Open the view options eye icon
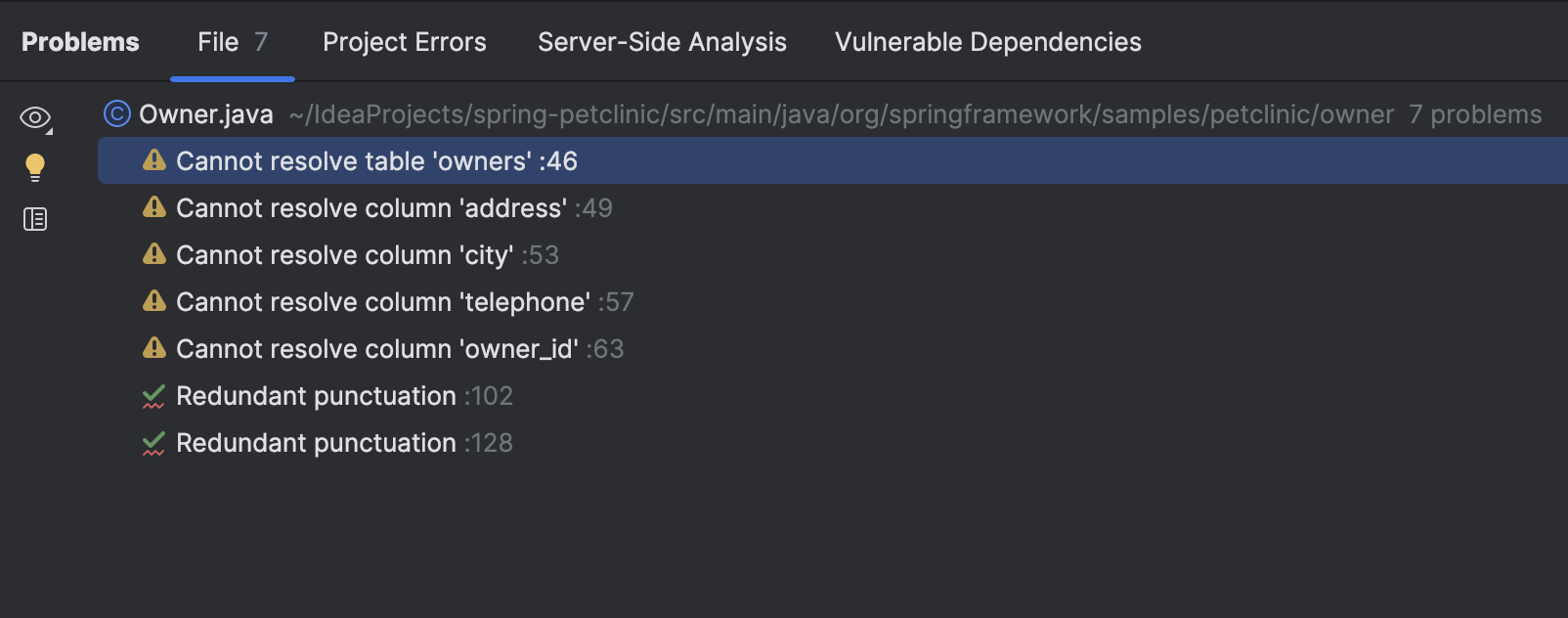Viewport: 1568px width, 618px height. 35,118
